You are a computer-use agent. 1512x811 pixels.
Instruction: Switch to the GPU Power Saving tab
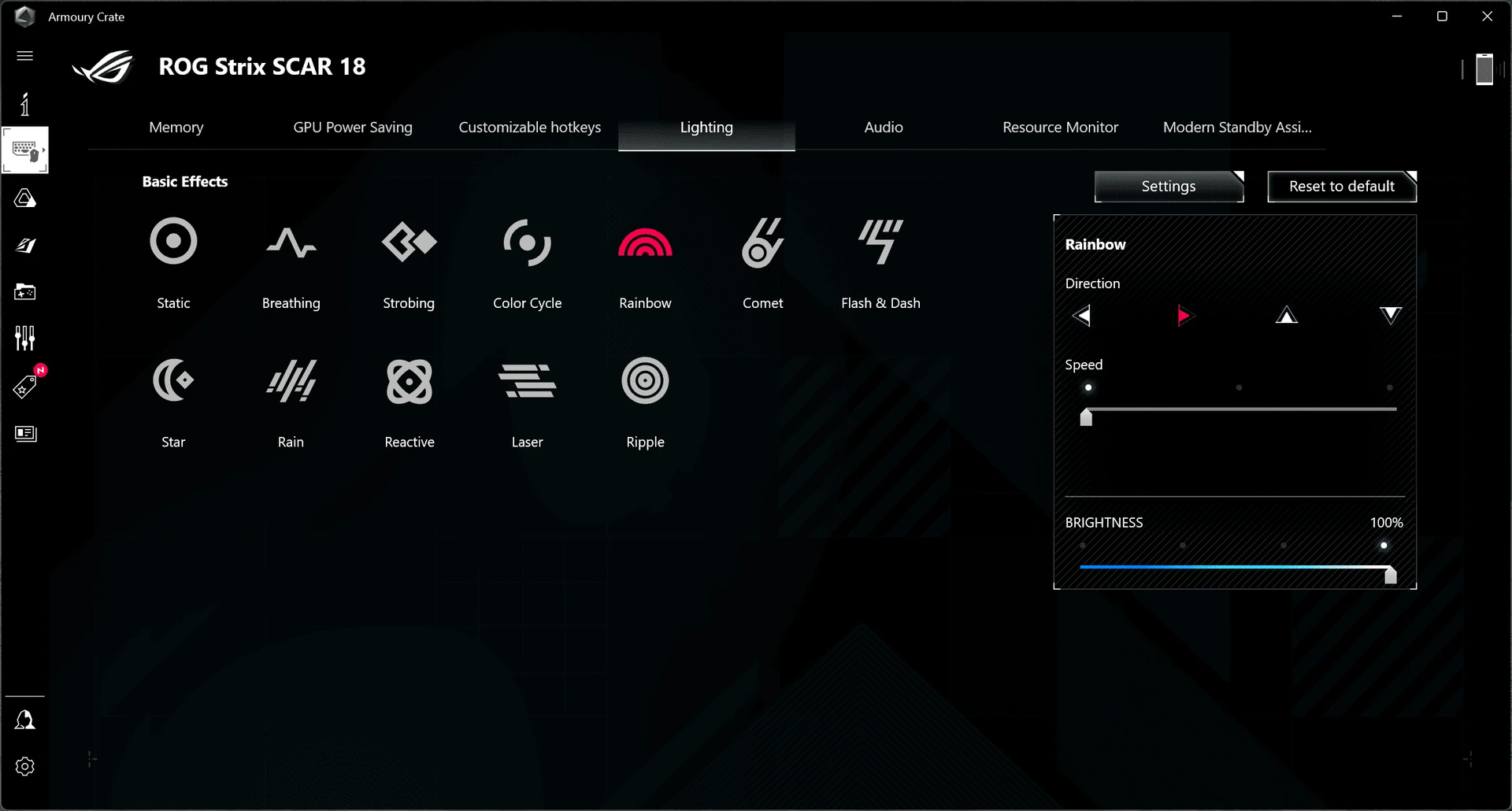(353, 128)
